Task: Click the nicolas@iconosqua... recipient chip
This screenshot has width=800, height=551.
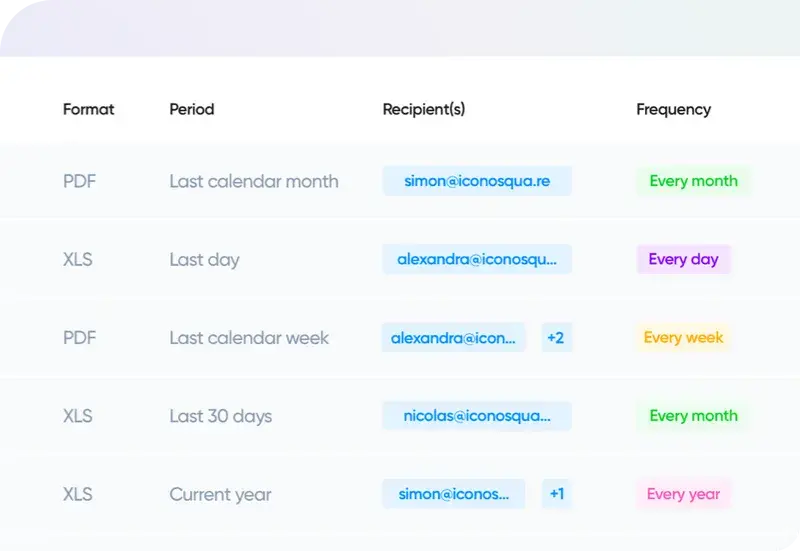Action: click(476, 416)
